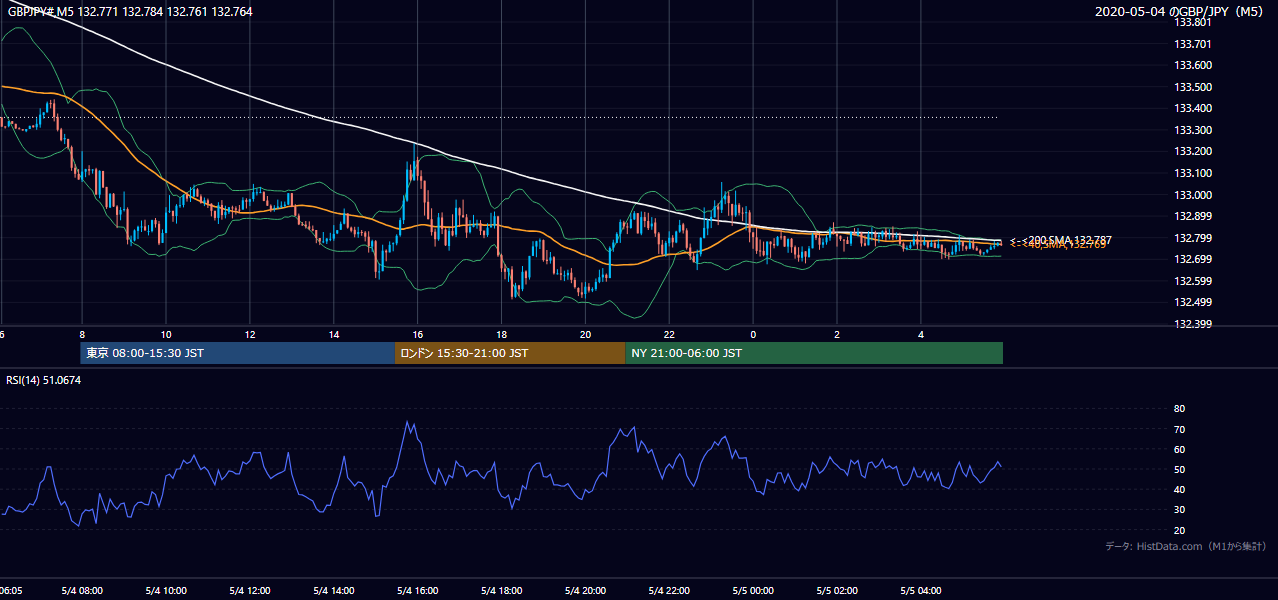Click RSI scale level 70

coord(1179,429)
